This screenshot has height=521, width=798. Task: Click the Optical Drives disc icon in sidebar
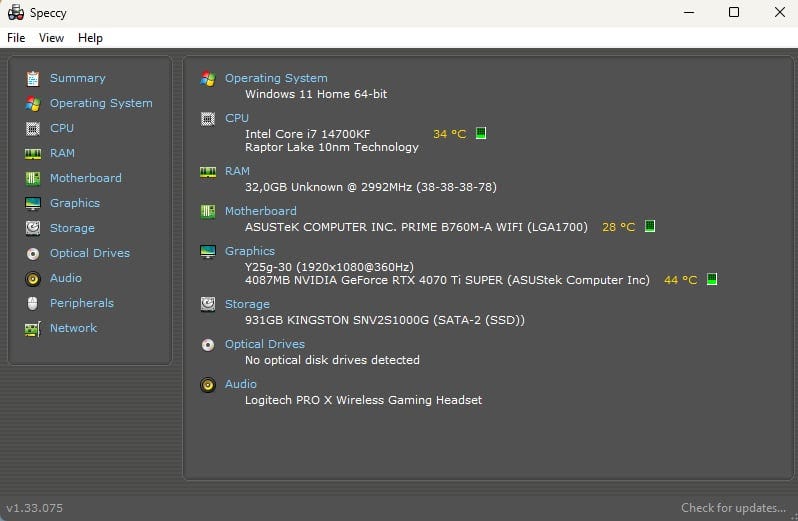click(33, 253)
